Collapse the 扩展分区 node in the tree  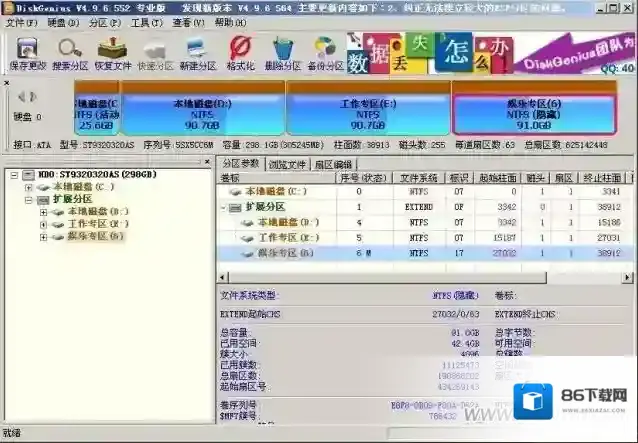[x=28, y=200]
